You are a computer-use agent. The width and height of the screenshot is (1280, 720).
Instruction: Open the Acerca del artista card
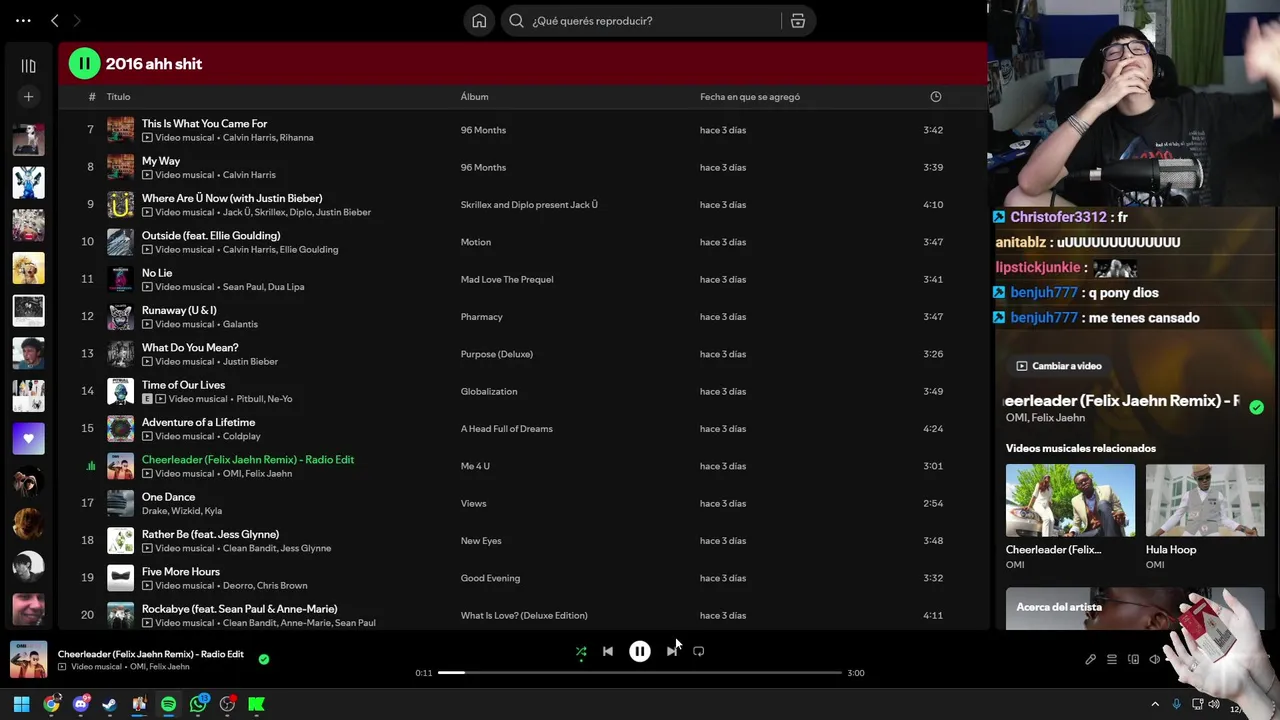pos(1135,608)
